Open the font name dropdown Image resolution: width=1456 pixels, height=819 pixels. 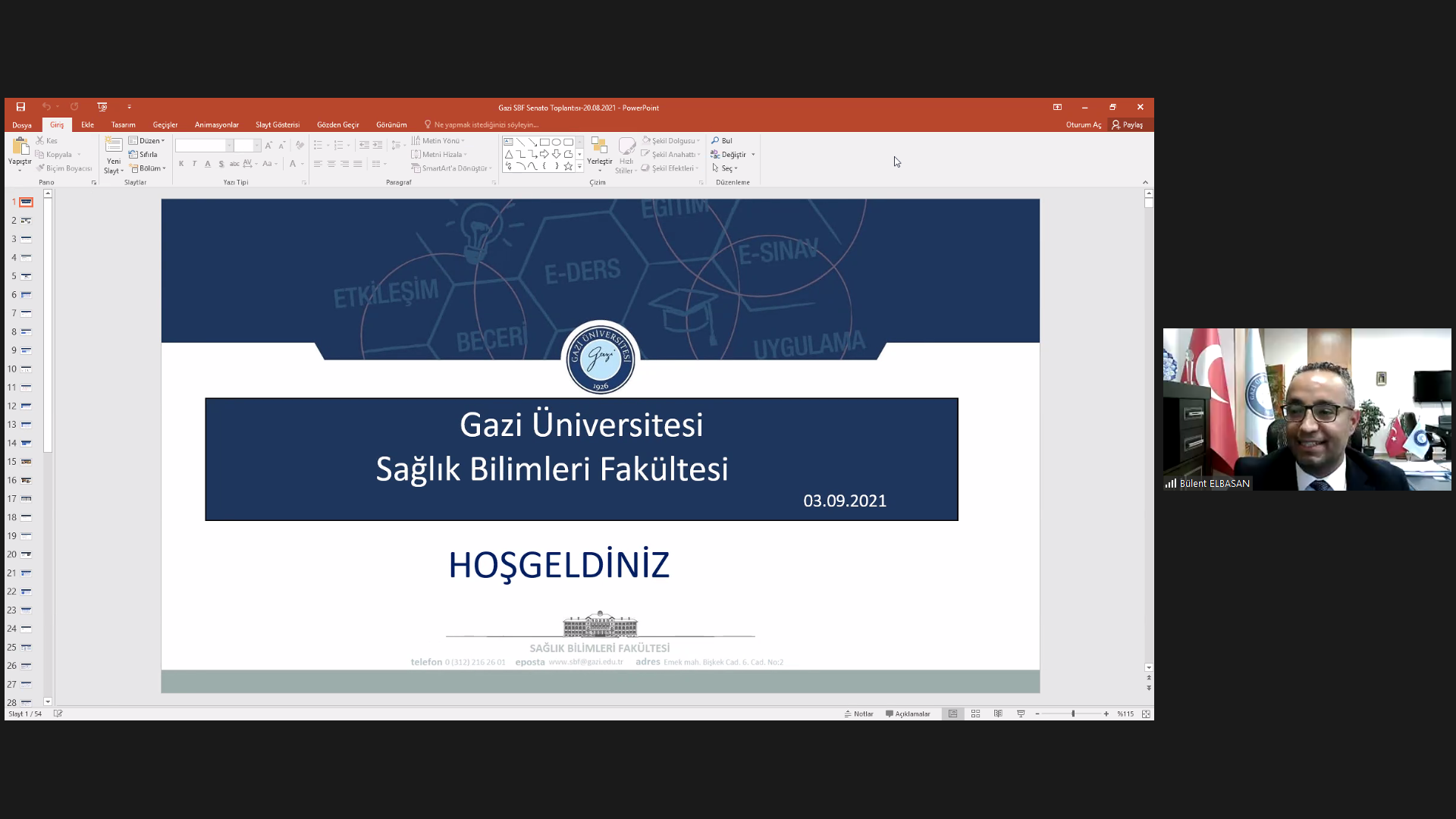point(230,146)
